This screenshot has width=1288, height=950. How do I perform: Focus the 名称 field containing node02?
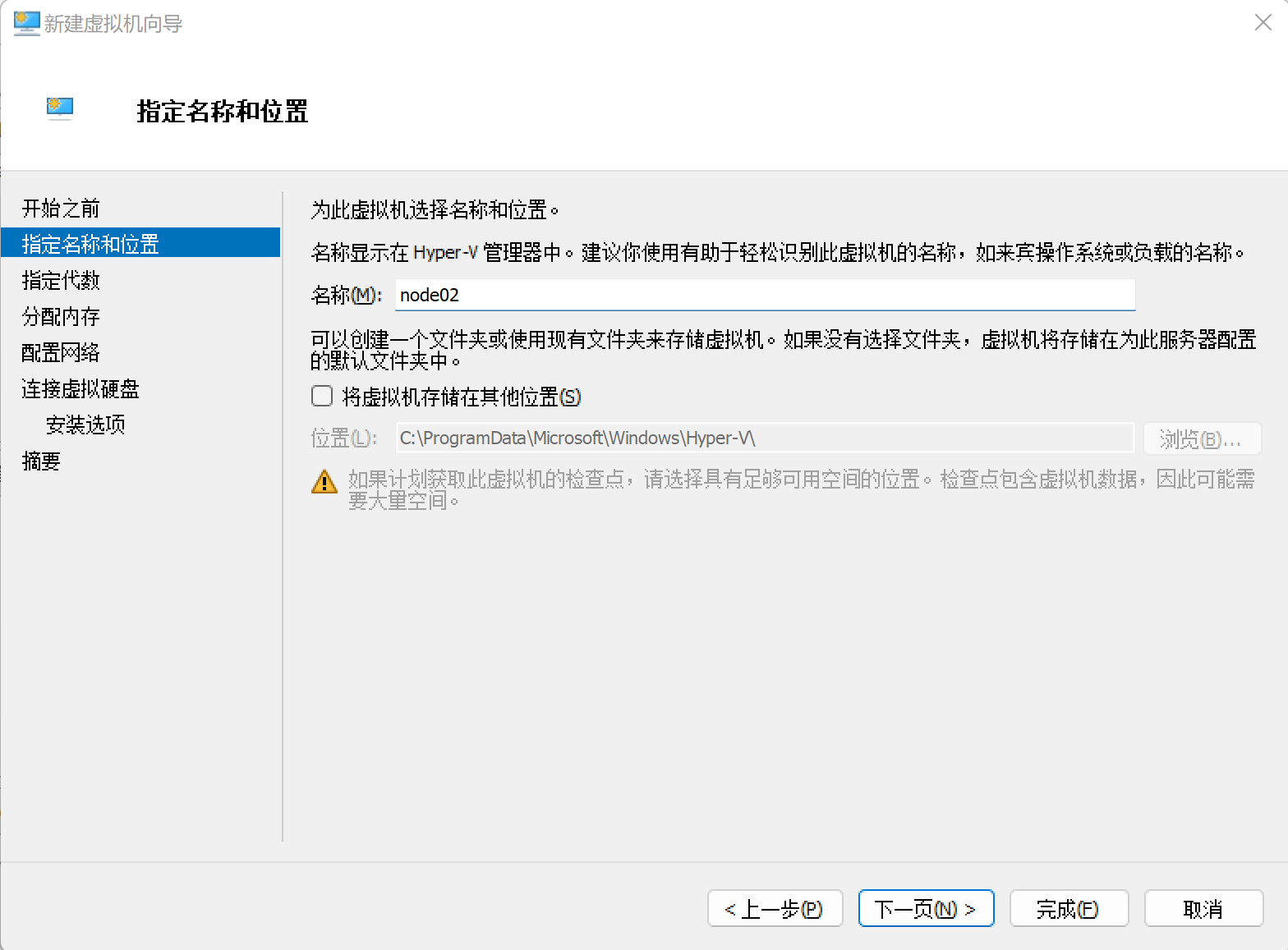765,295
